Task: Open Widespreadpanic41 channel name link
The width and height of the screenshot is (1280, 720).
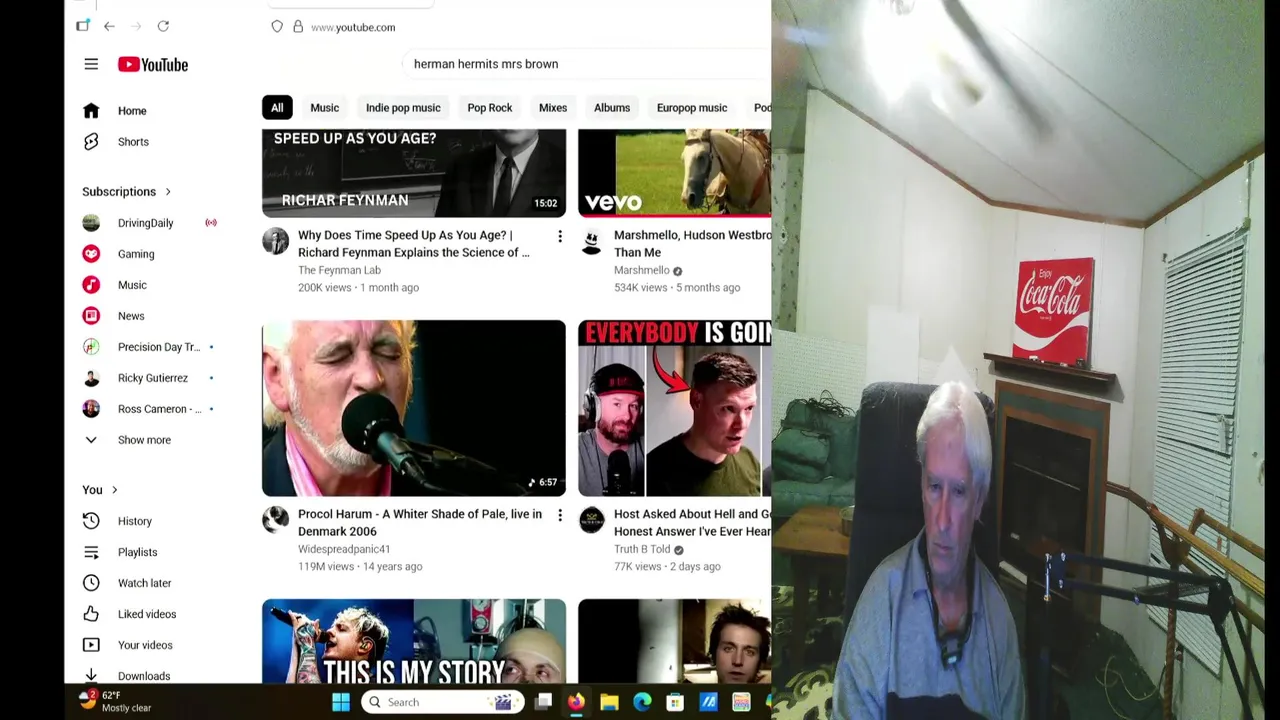Action: click(x=344, y=549)
